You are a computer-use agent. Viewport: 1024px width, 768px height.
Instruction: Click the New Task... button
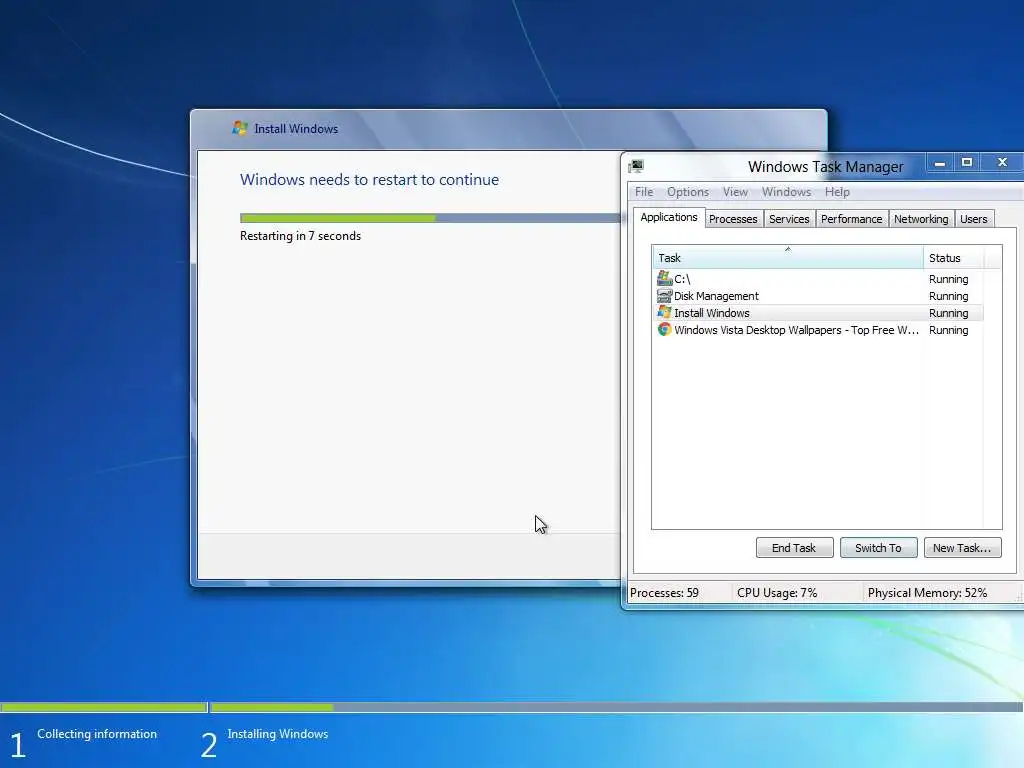[x=962, y=548]
